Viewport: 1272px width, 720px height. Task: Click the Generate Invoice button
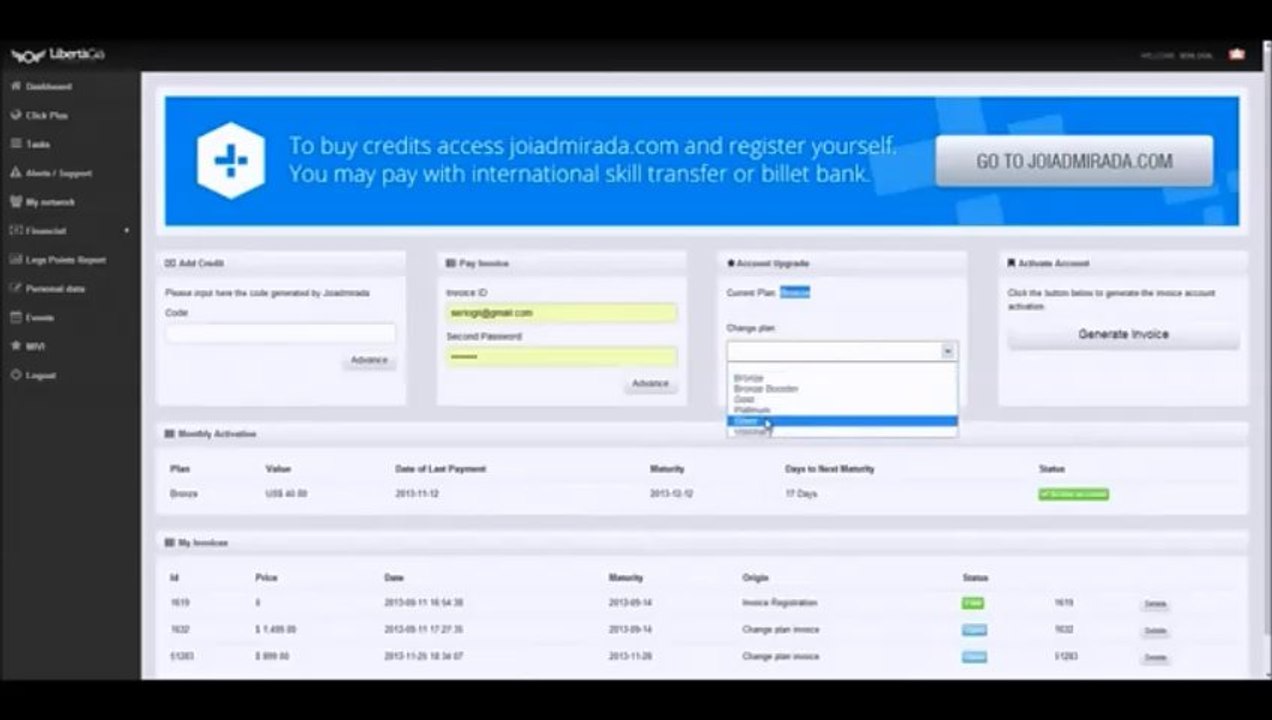1123,335
